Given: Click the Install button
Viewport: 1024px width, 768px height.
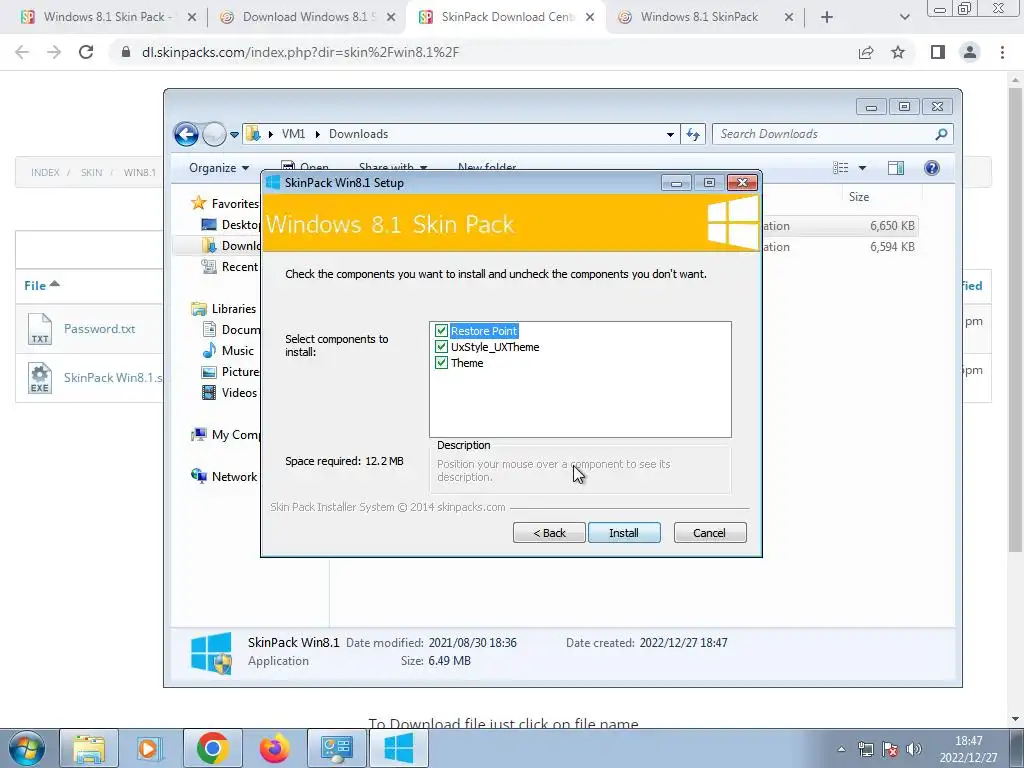Looking at the screenshot, I should 624,533.
